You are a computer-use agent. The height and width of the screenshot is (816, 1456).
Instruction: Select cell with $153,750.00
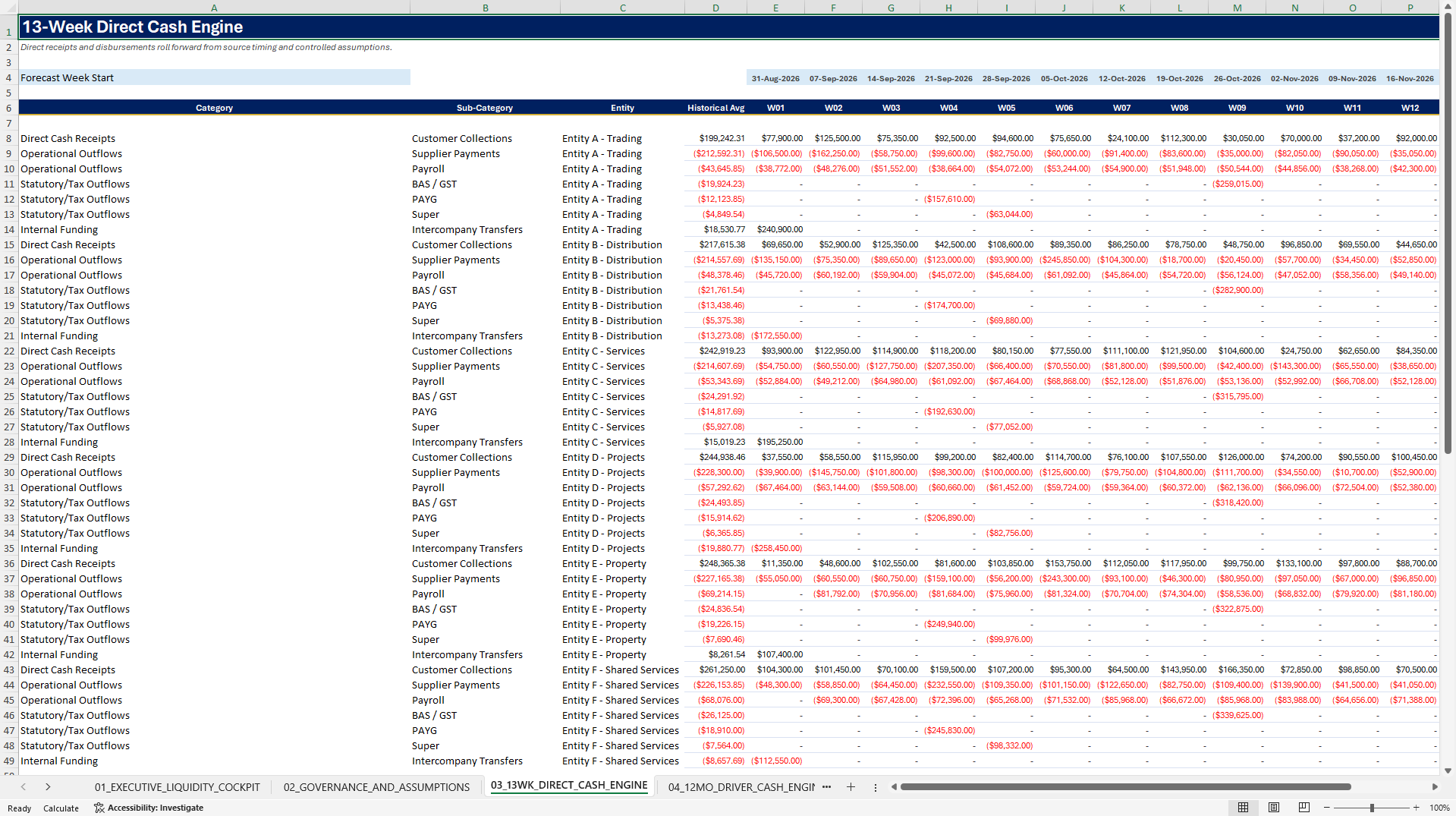coord(1064,563)
